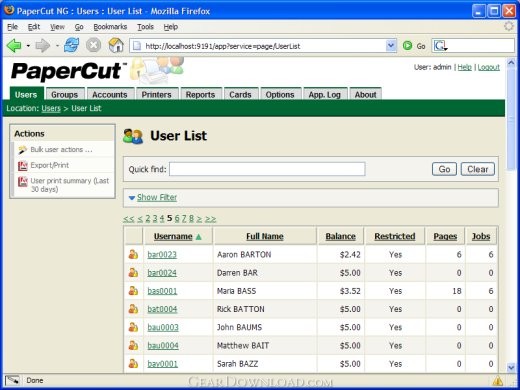Click the browser address bar URL field

tap(265, 46)
